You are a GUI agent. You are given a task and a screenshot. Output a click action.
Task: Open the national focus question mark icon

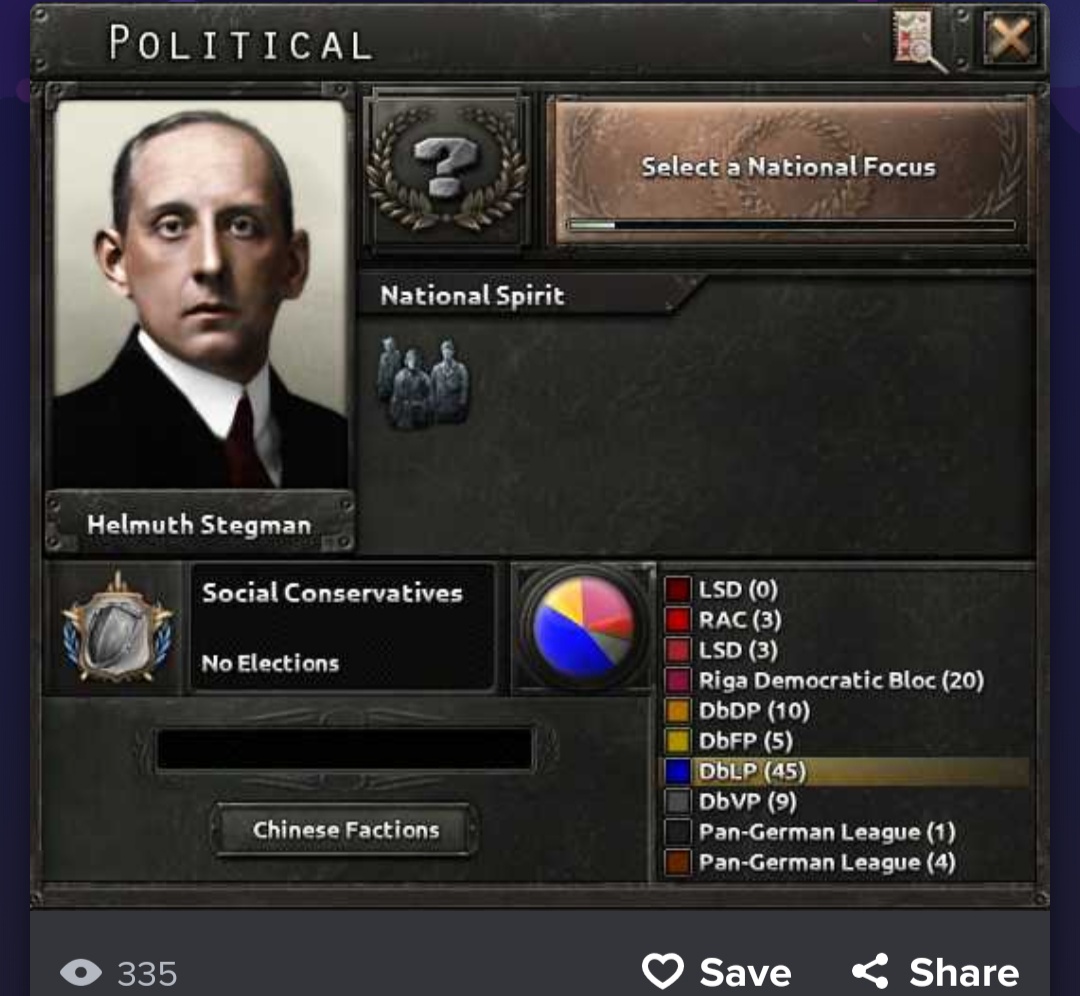pos(447,169)
